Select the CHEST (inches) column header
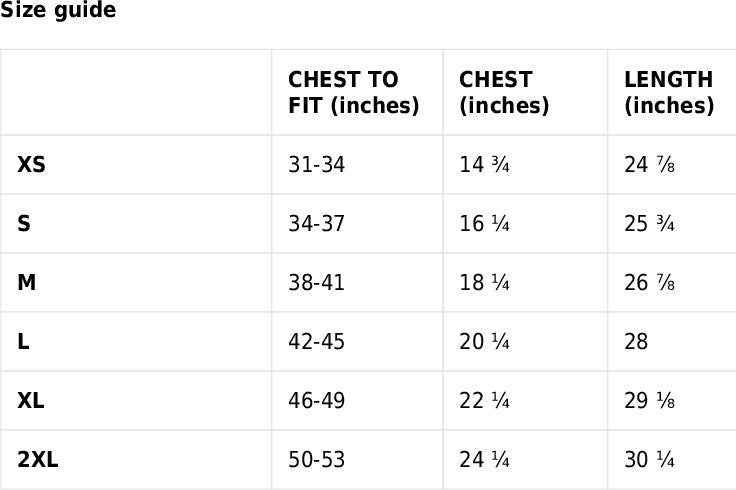This screenshot has width=736, height=490. 504,93
